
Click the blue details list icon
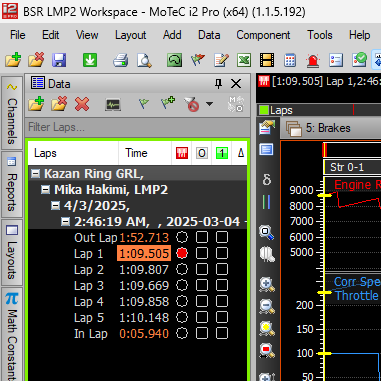pyautogui.click(x=336, y=60)
